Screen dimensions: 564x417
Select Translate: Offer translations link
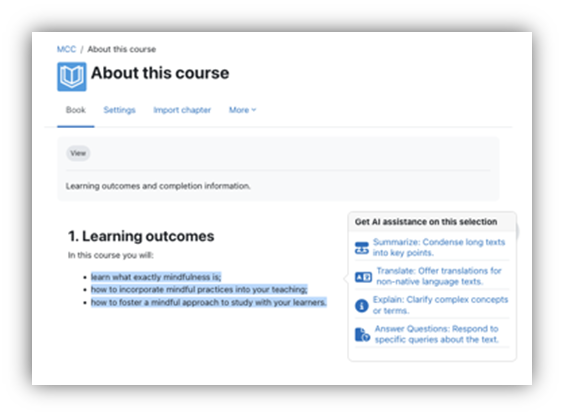[x=439, y=276]
